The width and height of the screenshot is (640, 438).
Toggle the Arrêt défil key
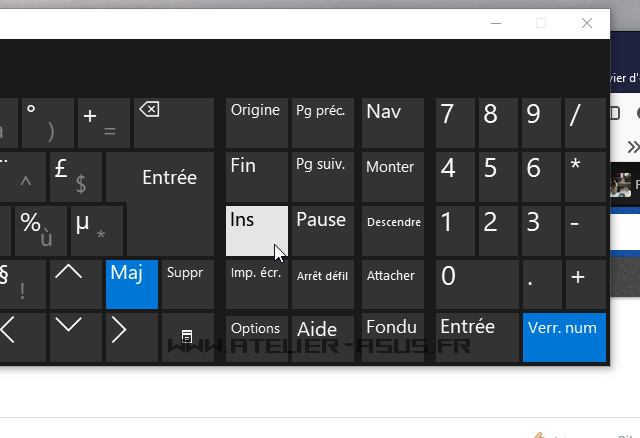323,284
